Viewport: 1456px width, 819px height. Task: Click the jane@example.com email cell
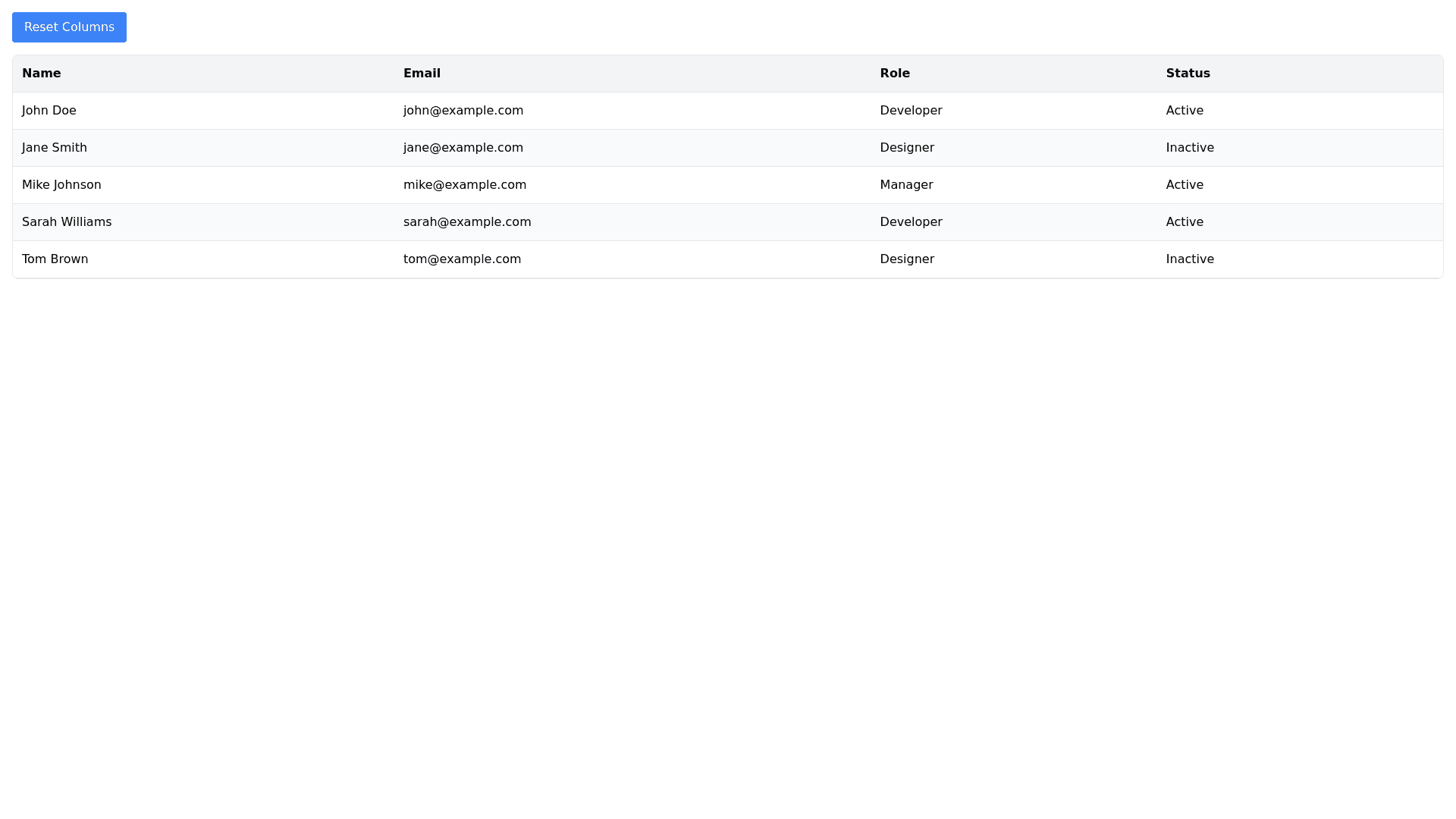pos(463,148)
